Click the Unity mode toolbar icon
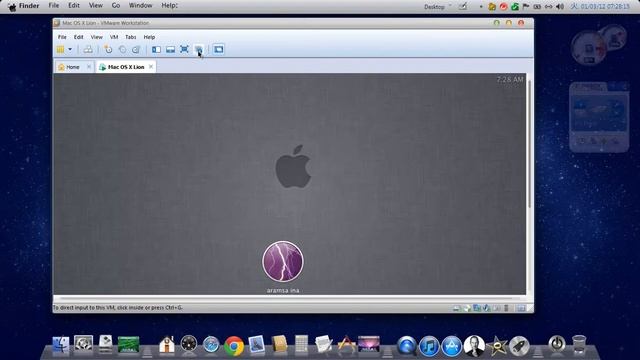Image resolution: width=640 pixels, height=360 pixels. point(199,49)
